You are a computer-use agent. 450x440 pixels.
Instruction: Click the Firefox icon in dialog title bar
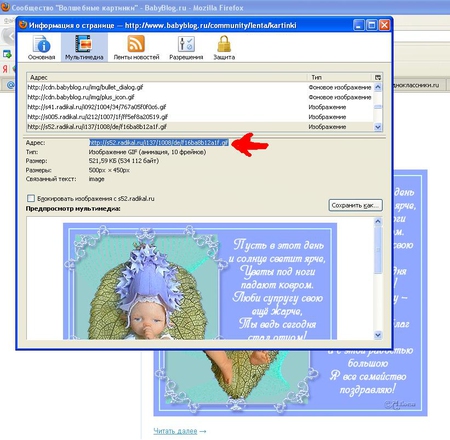click(x=23, y=25)
